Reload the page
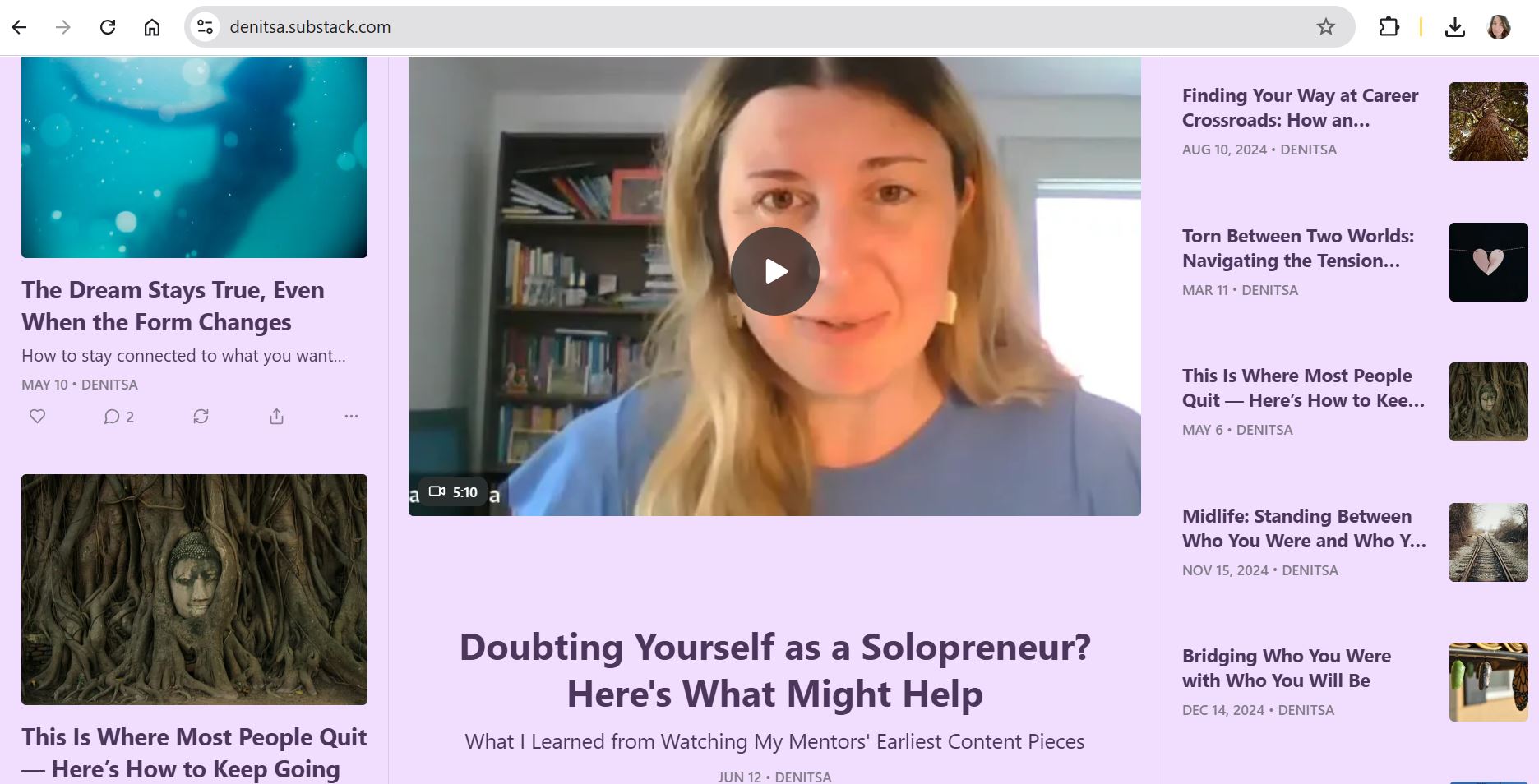Viewport: 1539px width, 784px height. click(x=108, y=27)
